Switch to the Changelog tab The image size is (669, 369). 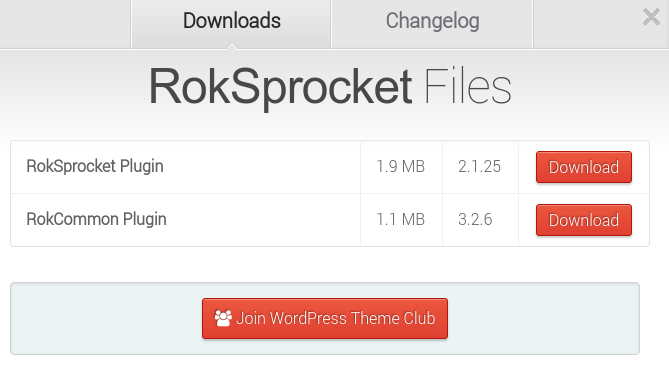[x=432, y=21]
